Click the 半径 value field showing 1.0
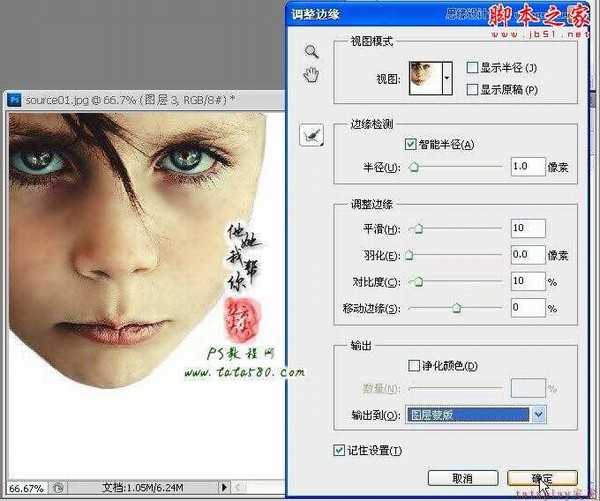Viewport: 600px width, 501px height. click(x=528, y=166)
